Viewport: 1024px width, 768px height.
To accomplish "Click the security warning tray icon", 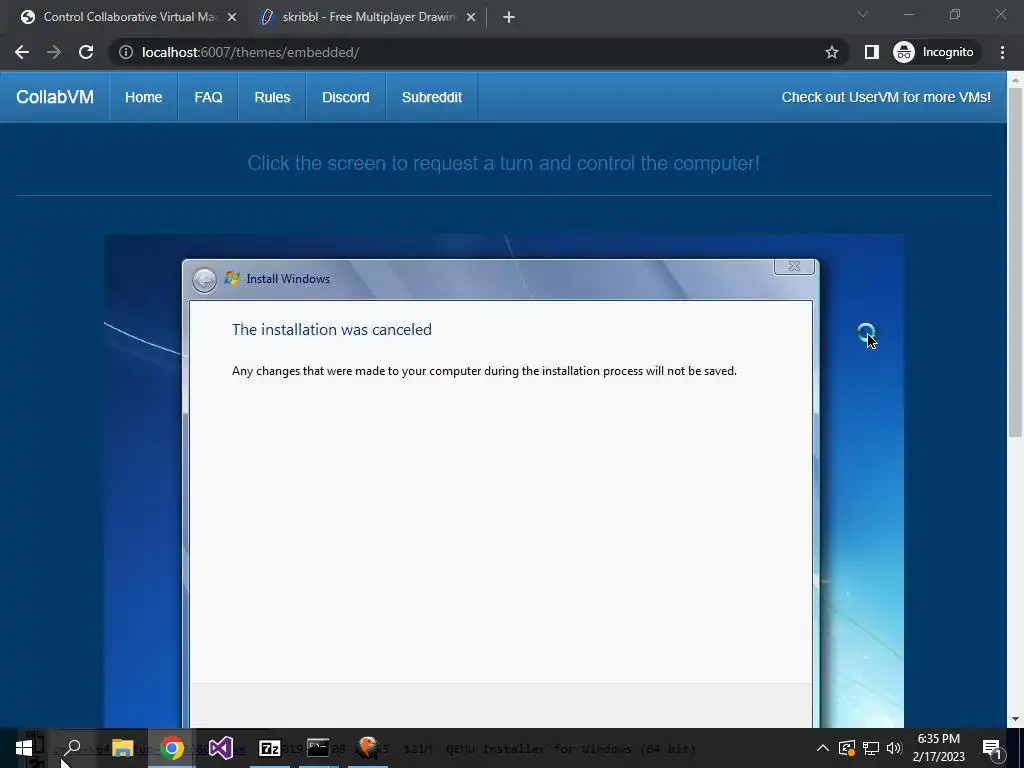I will [x=847, y=748].
